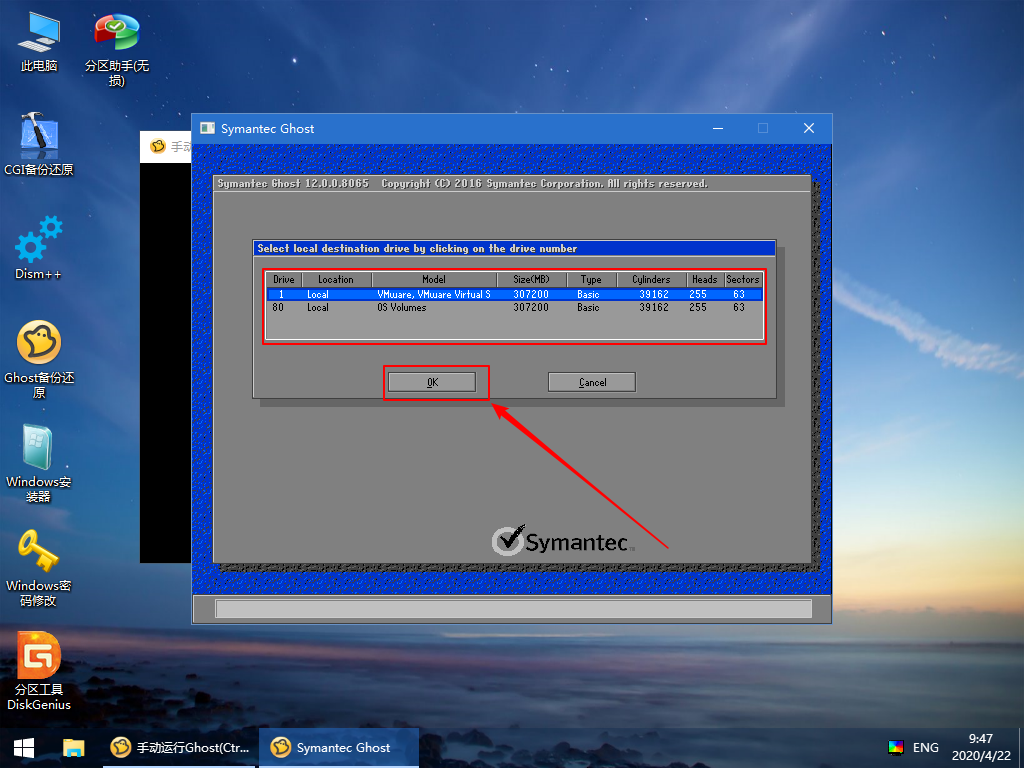Viewport: 1024px width, 768px height.
Task: Minimize the Symantec Ghost window
Action: (718, 128)
